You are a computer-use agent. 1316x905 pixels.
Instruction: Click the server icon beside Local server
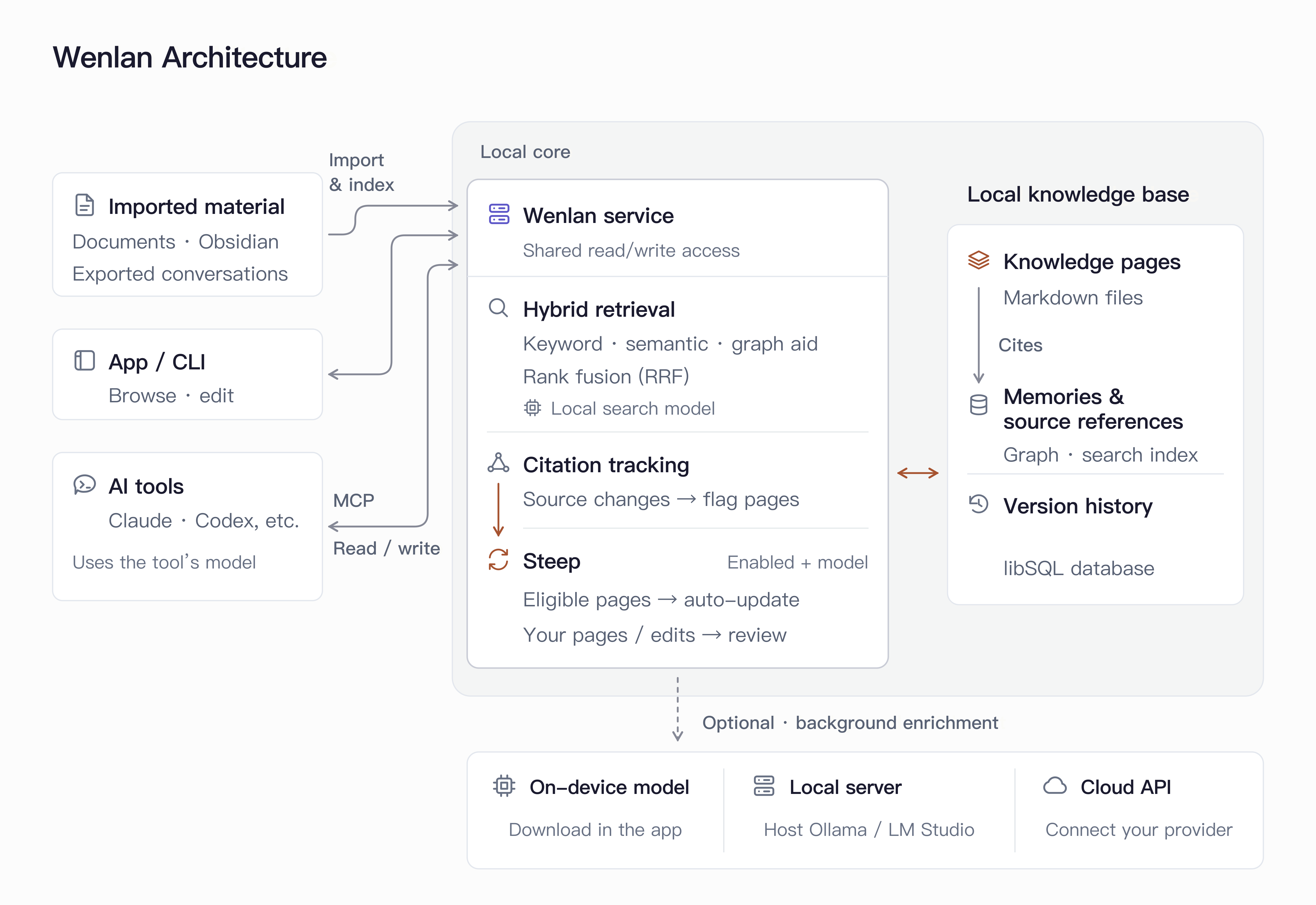[x=764, y=786]
